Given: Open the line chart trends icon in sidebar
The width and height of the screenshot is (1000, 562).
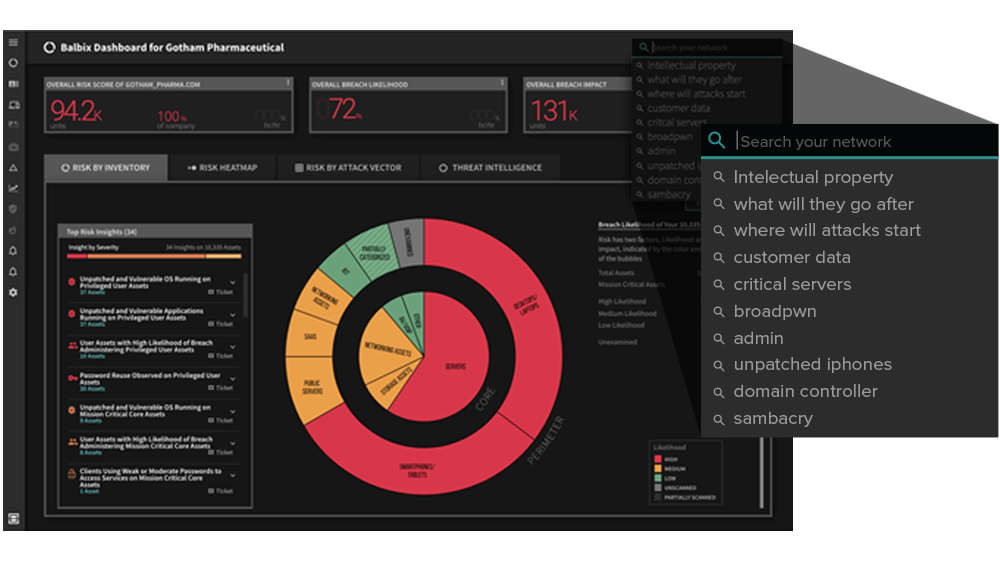Looking at the screenshot, I should click(13, 188).
